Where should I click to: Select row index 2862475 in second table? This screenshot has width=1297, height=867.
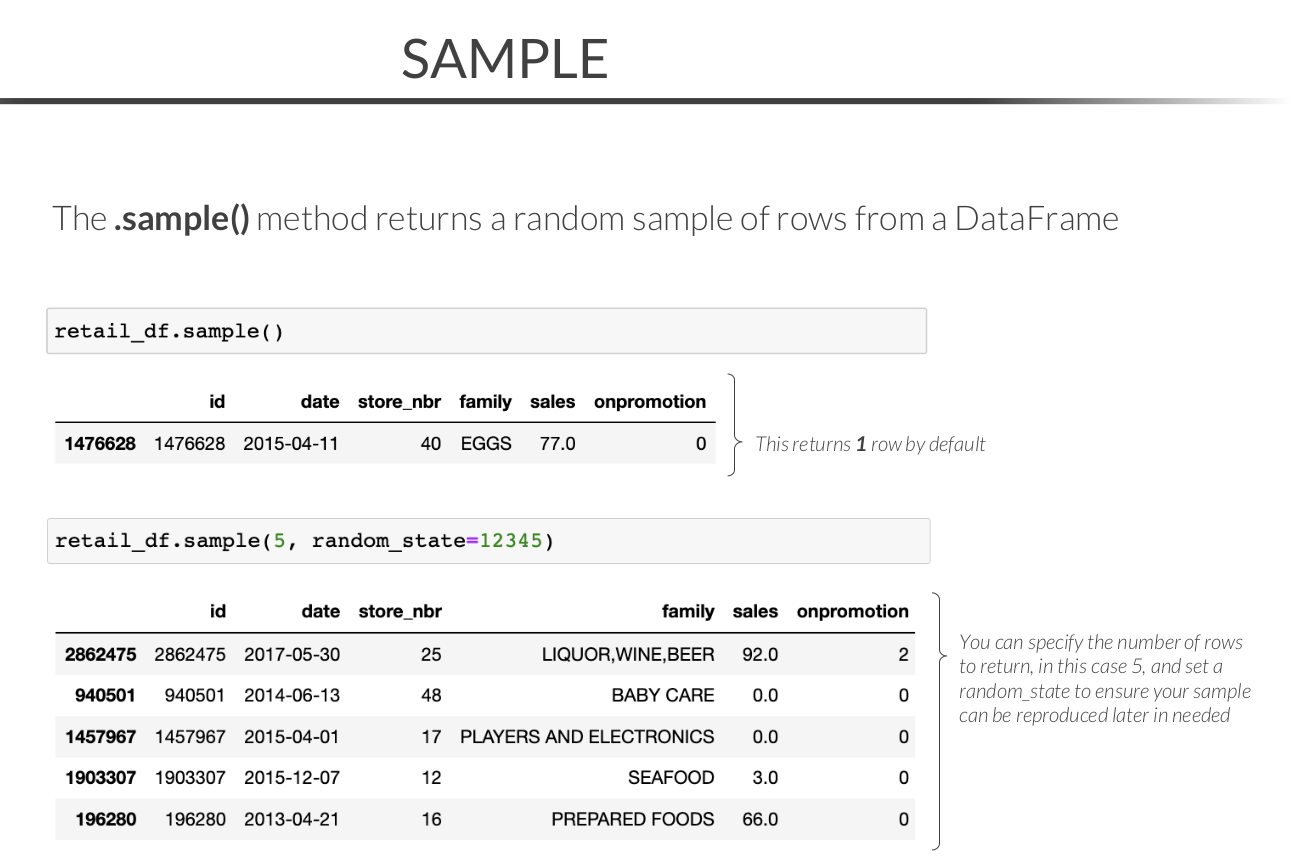point(100,655)
